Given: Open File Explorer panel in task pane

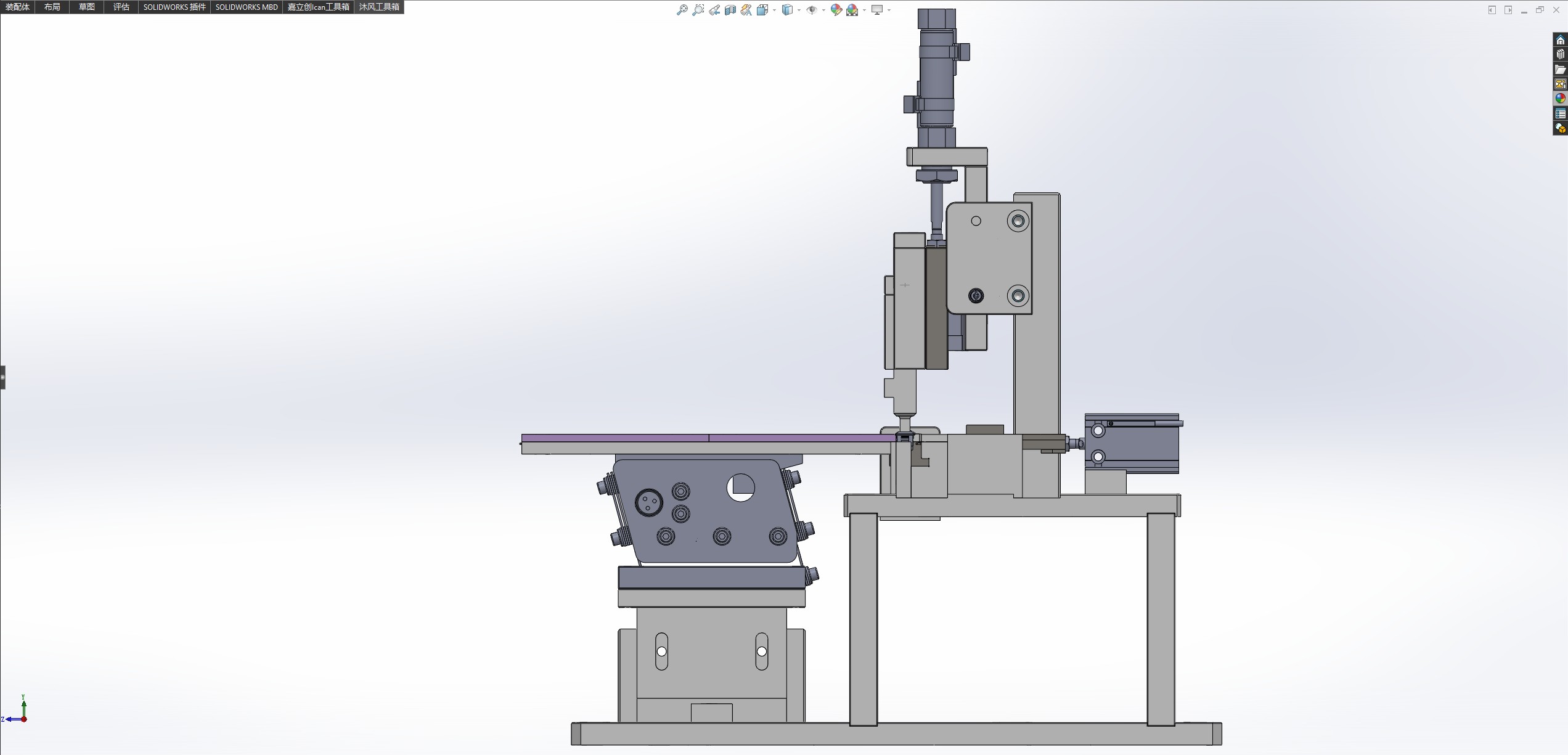Looking at the screenshot, I should [1560, 70].
